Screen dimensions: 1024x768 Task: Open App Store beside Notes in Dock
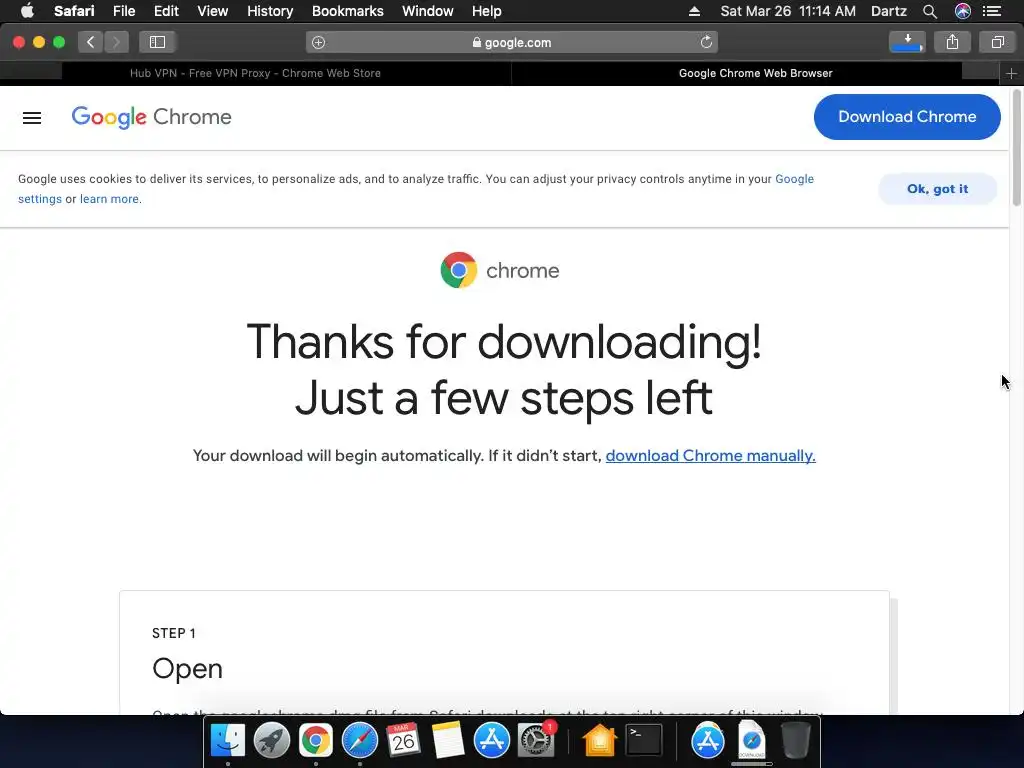491,741
